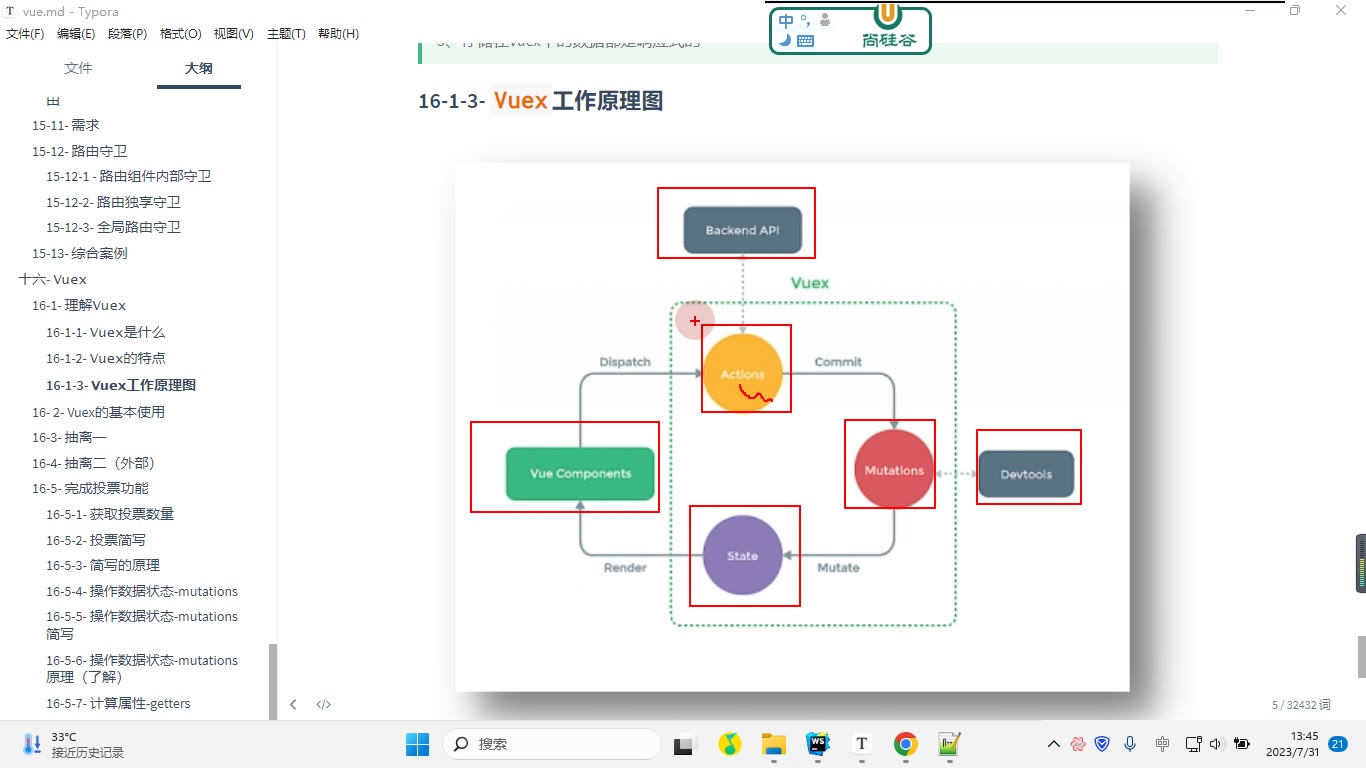
Task: Show hidden tray icons chevron
Action: (x=1053, y=744)
